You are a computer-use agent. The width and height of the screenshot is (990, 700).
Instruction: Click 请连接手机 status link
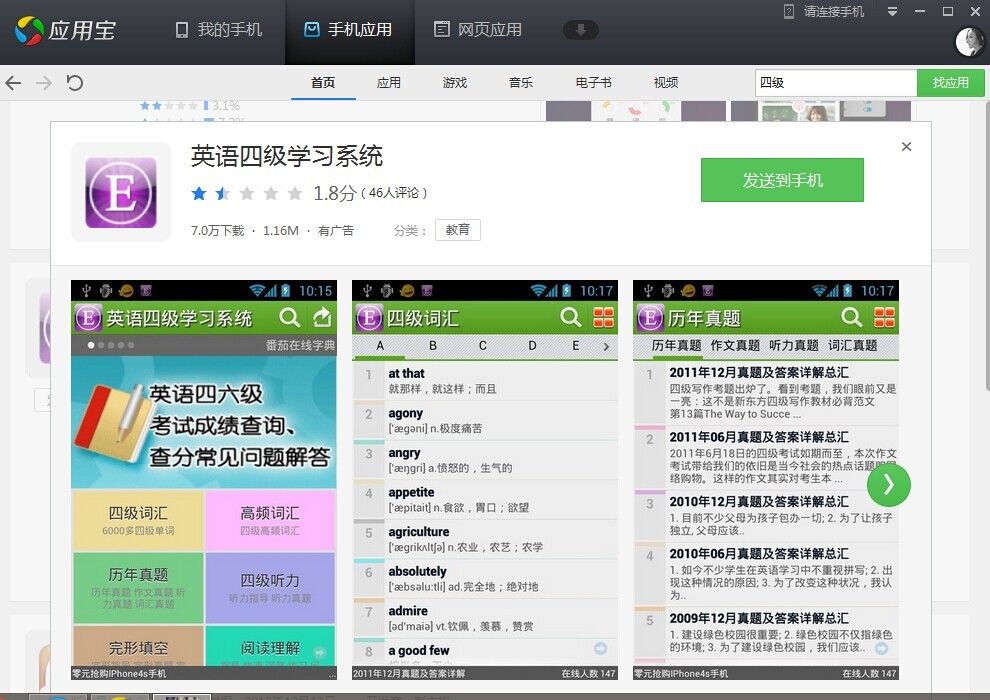[x=824, y=11]
